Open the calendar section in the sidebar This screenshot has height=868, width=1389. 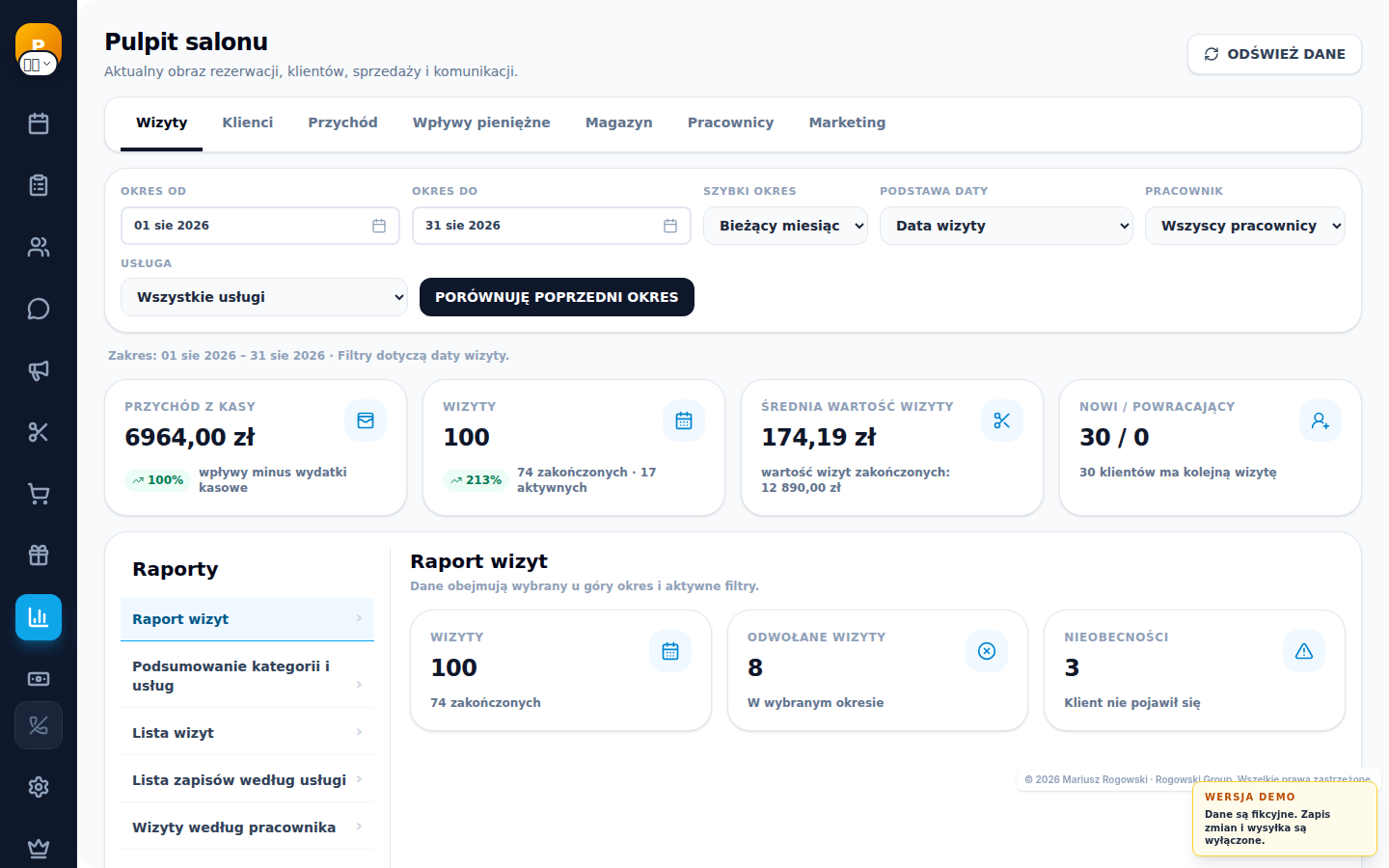[x=39, y=123]
